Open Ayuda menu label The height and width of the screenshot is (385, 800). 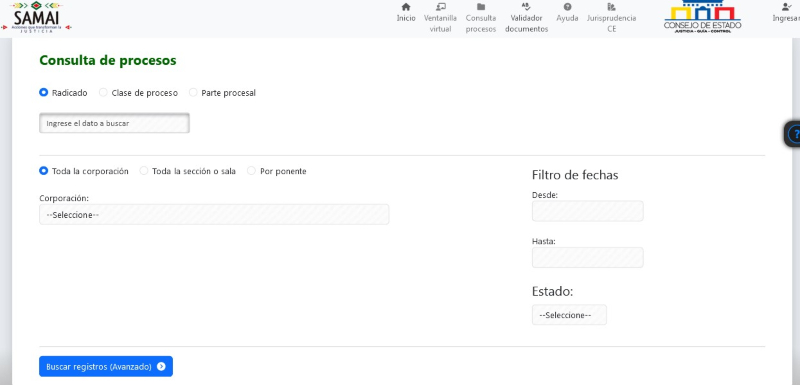pos(567,18)
